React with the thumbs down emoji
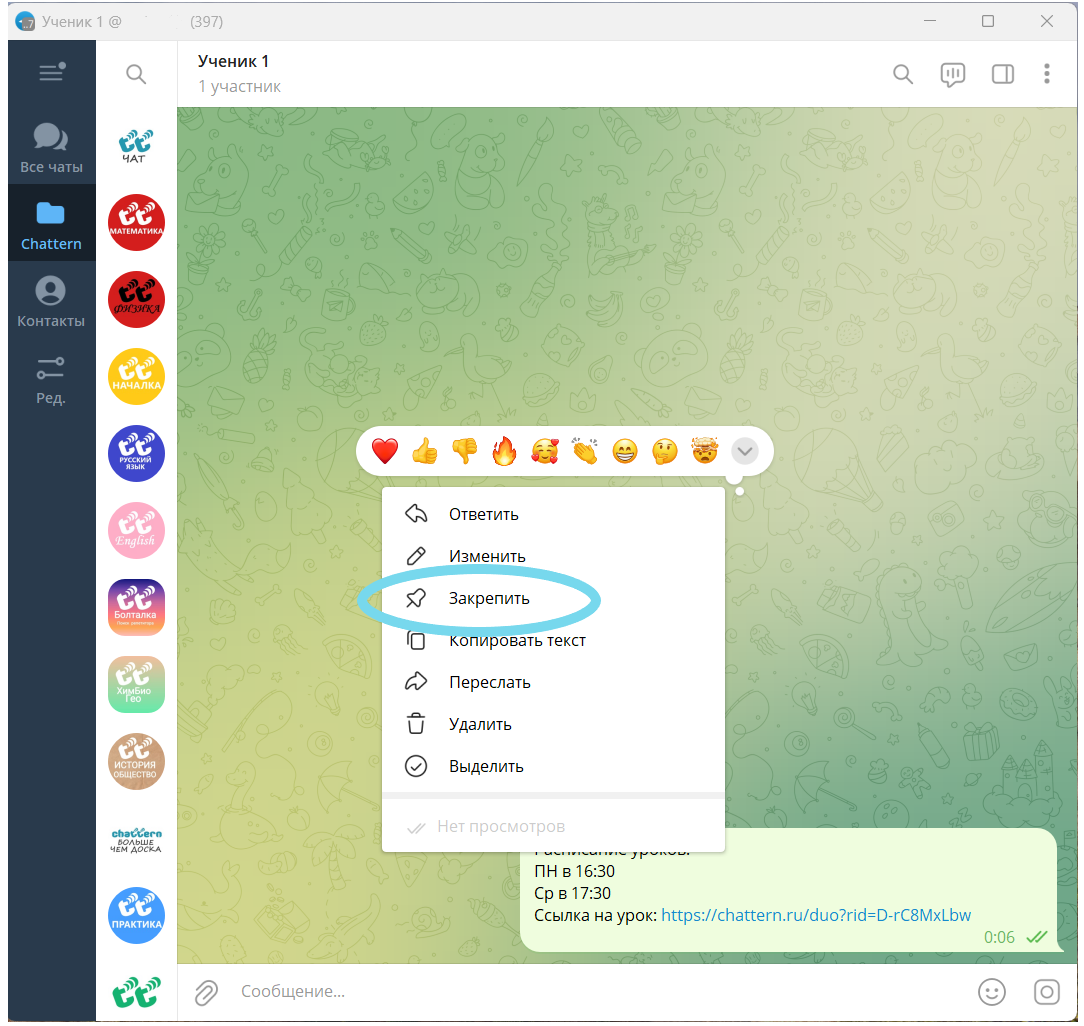This screenshot has width=1084, height=1026. click(464, 452)
